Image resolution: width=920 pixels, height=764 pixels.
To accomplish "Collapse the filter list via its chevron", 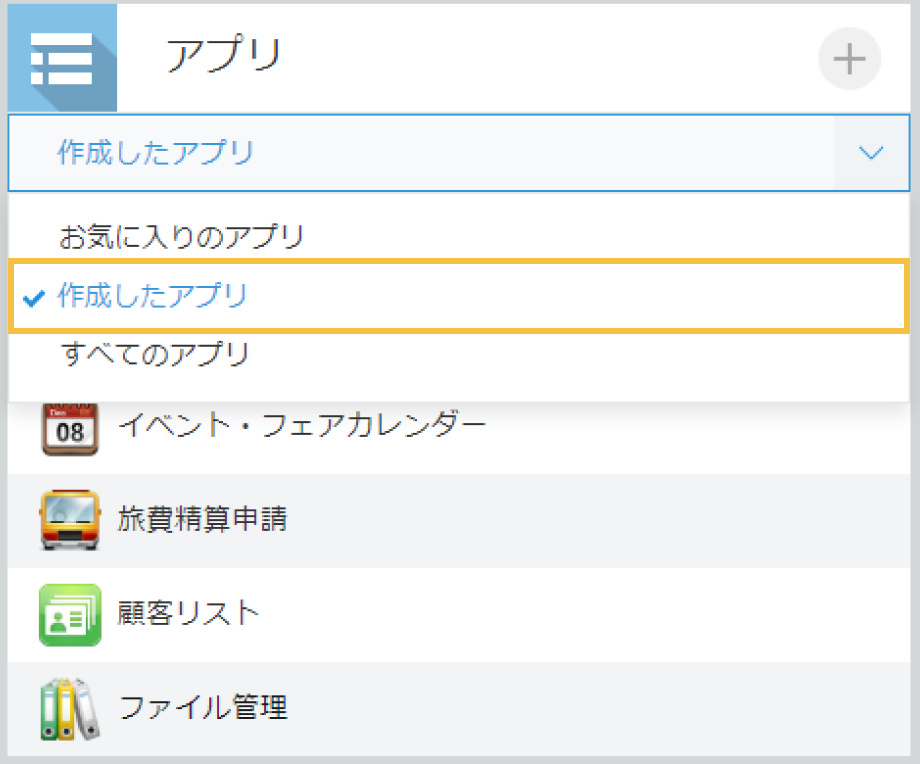I will pyautogui.click(x=870, y=153).
